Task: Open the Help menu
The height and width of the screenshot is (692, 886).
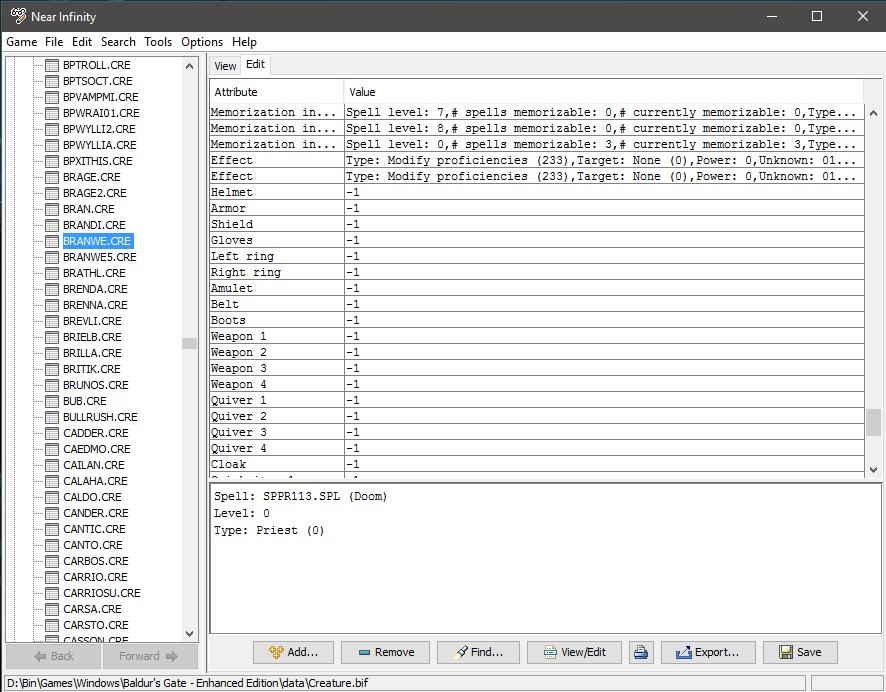Action: point(244,42)
